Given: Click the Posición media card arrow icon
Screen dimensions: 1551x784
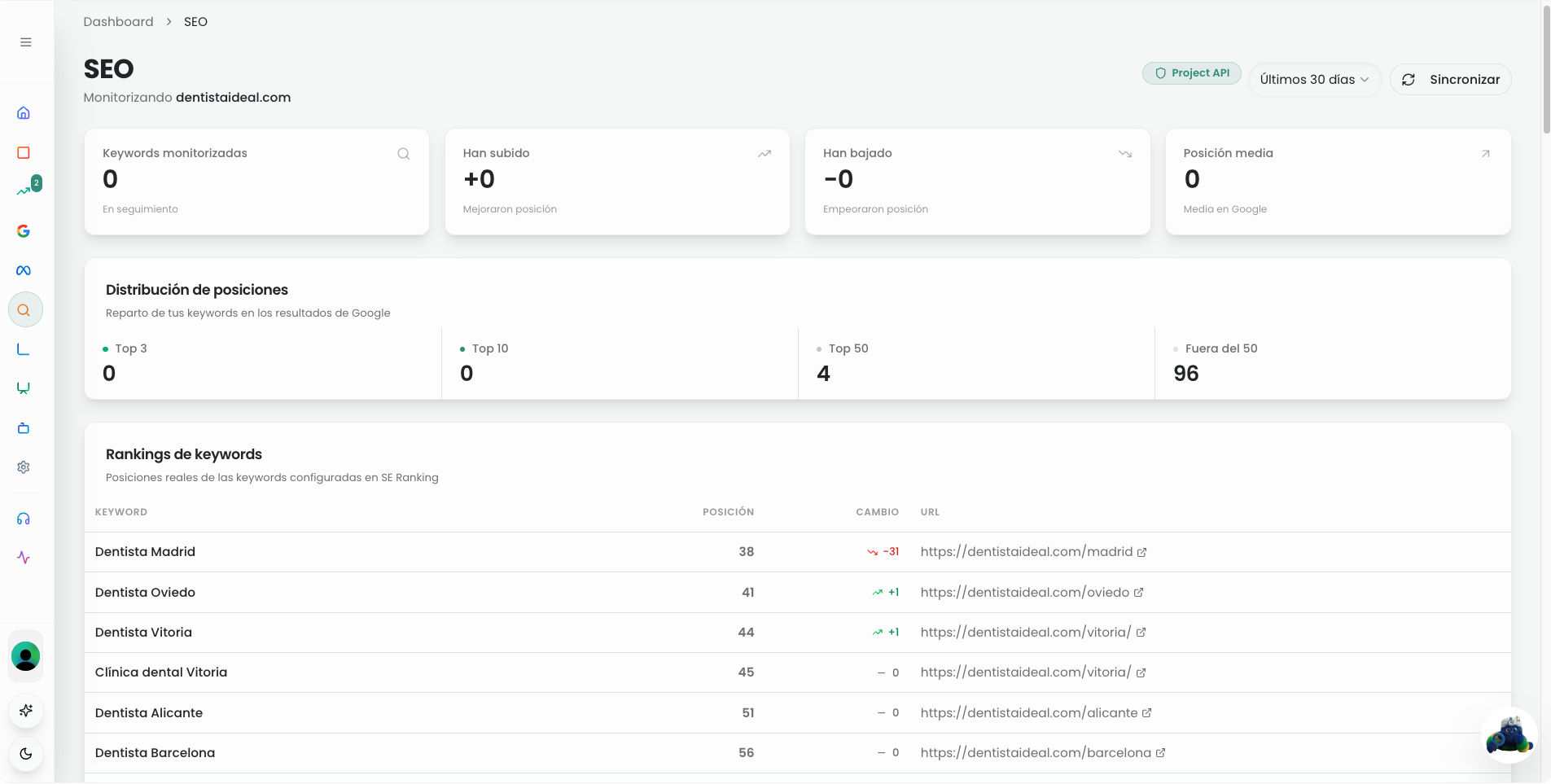Looking at the screenshot, I should pos(1485,154).
